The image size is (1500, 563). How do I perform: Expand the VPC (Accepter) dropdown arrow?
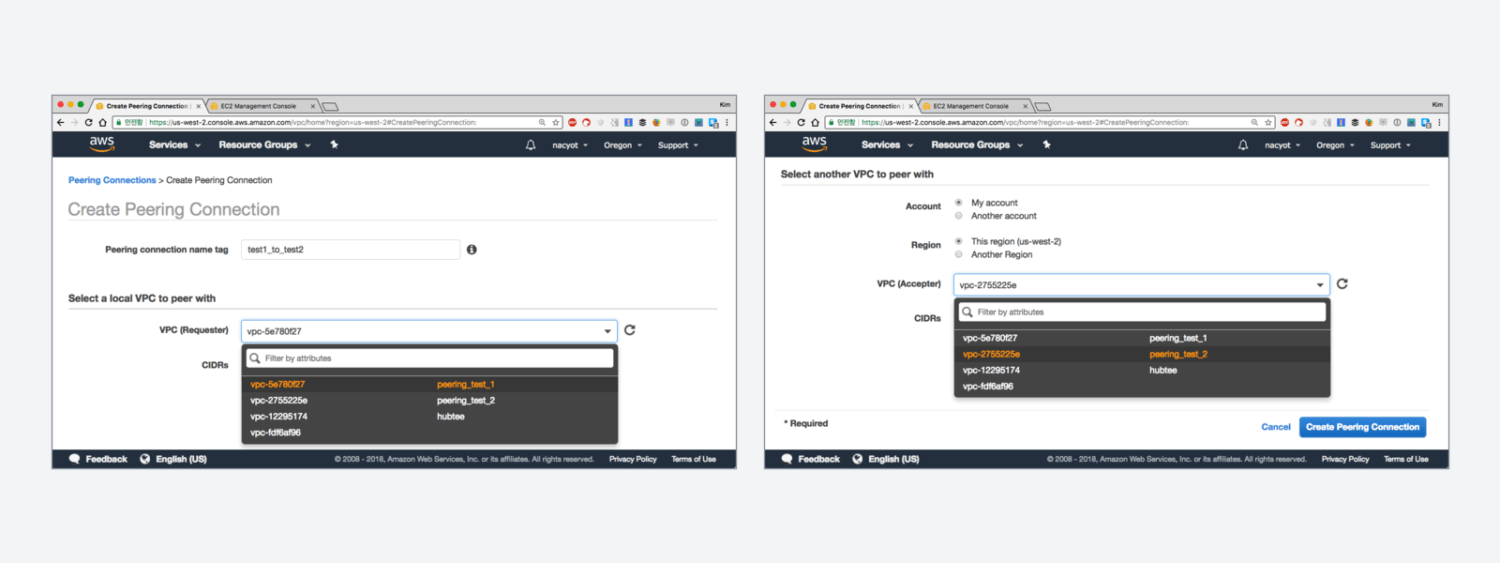1320,285
